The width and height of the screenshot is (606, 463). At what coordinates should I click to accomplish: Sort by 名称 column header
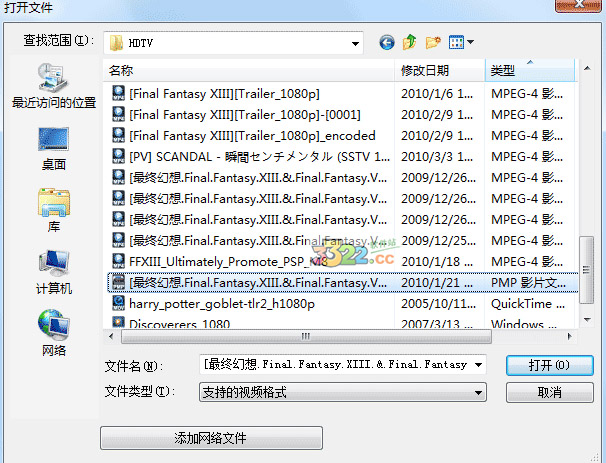point(249,70)
